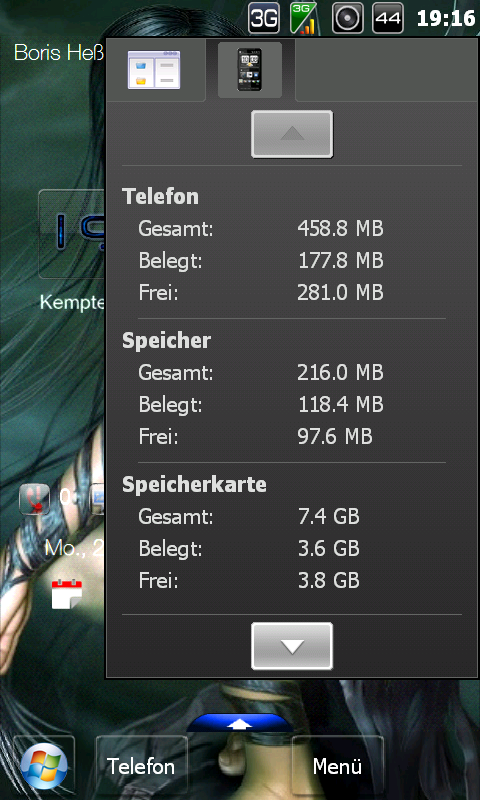Open the Menü softkey
Viewport: 480px width, 800px height.
(x=337, y=766)
